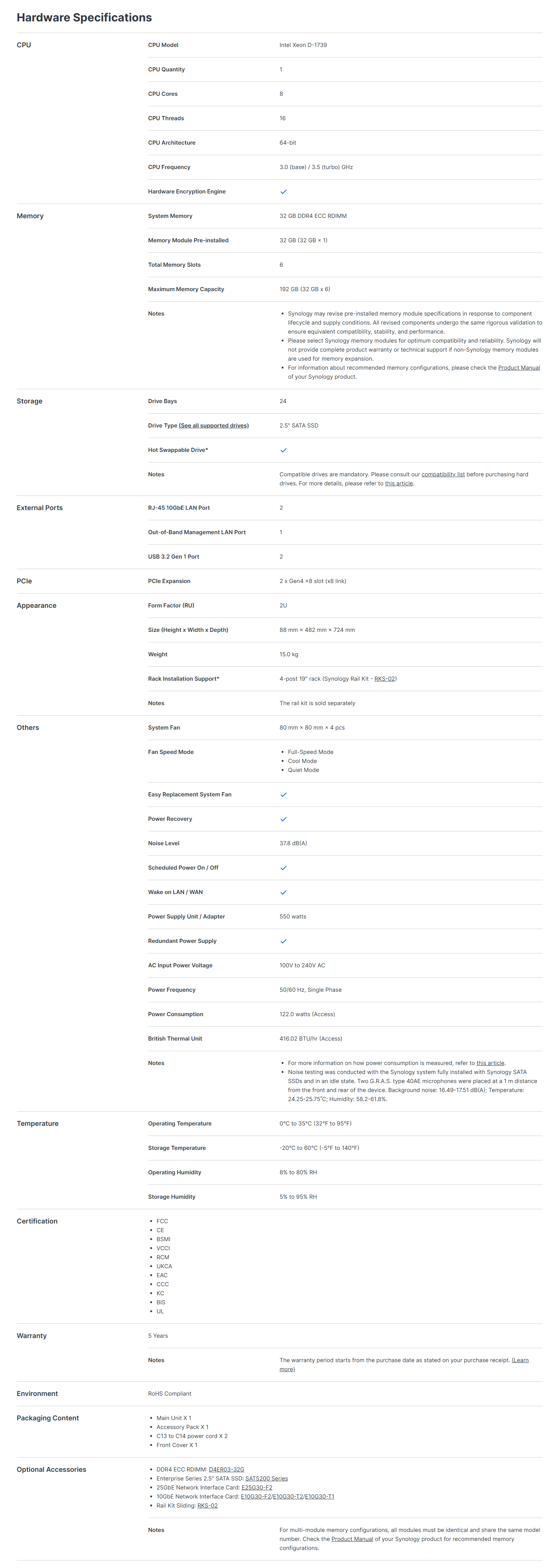Open the compatibility list link
558x1568 pixels.
(x=443, y=474)
